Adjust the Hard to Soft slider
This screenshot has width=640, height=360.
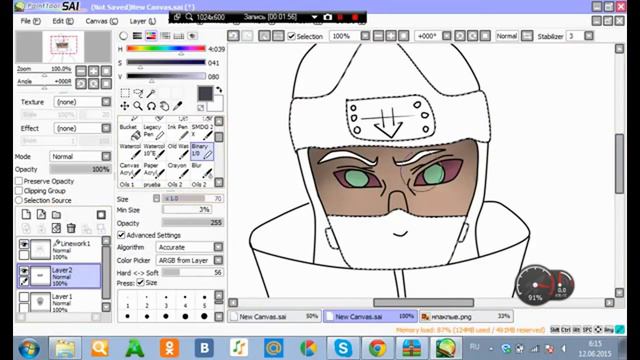[193, 272]
